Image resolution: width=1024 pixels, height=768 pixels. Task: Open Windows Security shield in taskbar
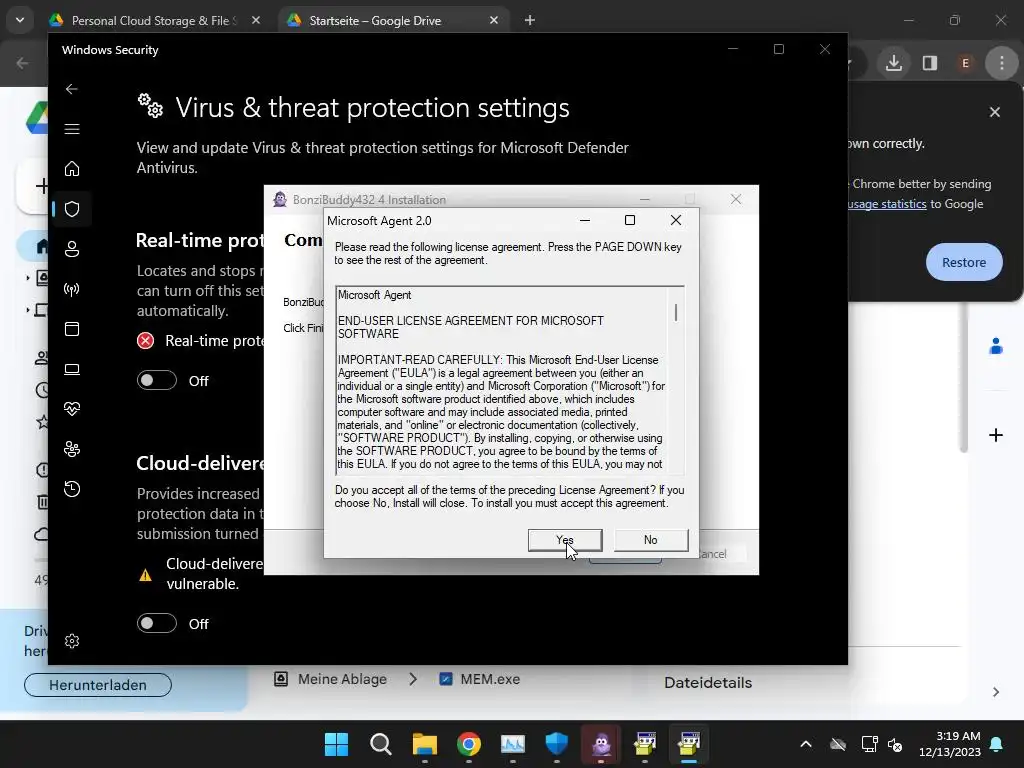coord(557,744)
